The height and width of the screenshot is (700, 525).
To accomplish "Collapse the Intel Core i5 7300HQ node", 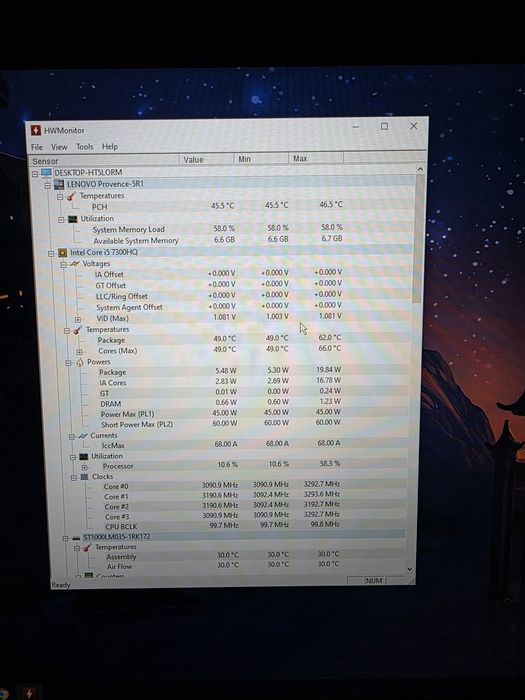I will click(51, 254).
